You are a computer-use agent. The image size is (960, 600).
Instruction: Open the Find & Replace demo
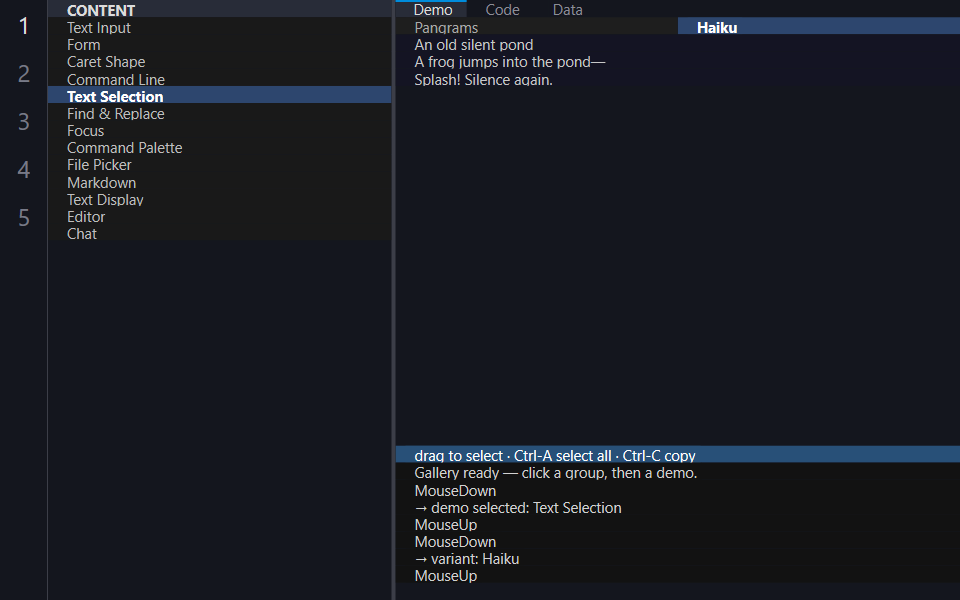click(219, 113)
